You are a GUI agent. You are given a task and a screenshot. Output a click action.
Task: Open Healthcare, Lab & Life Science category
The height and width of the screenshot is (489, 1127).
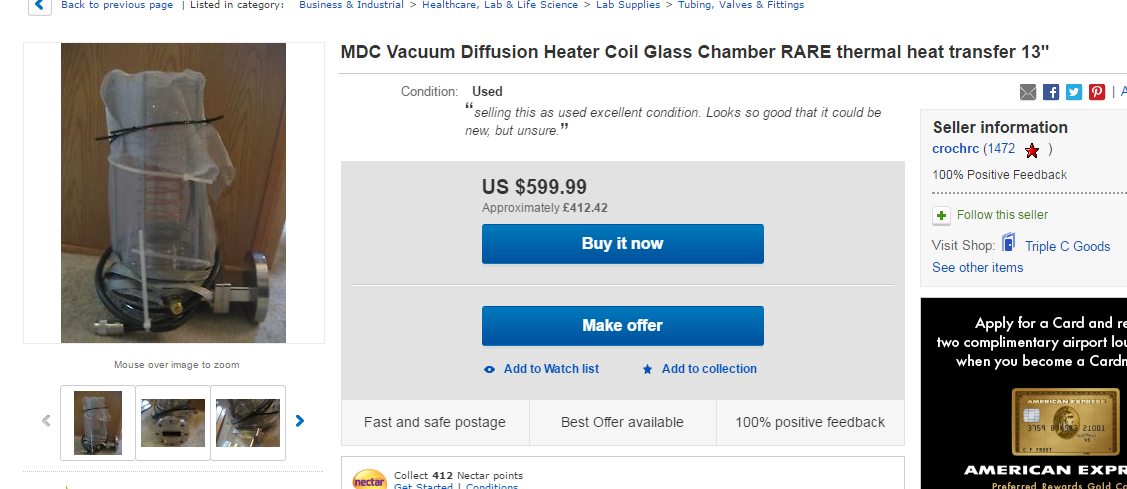(500, 5)
